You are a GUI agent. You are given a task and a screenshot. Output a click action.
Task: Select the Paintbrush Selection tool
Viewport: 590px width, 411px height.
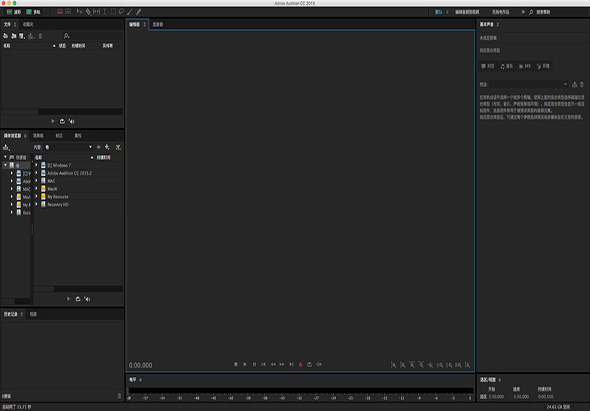click(x=130, y=12)
